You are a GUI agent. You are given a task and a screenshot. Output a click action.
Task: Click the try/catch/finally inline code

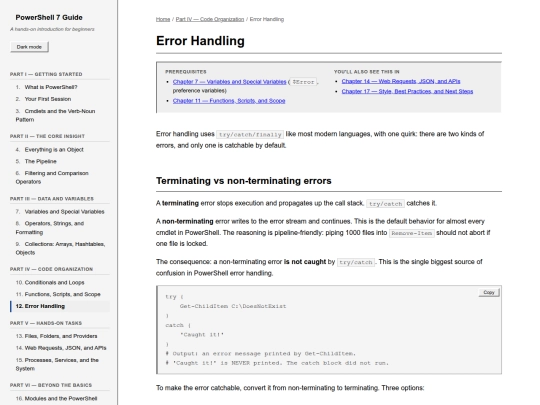coord(250,134)
